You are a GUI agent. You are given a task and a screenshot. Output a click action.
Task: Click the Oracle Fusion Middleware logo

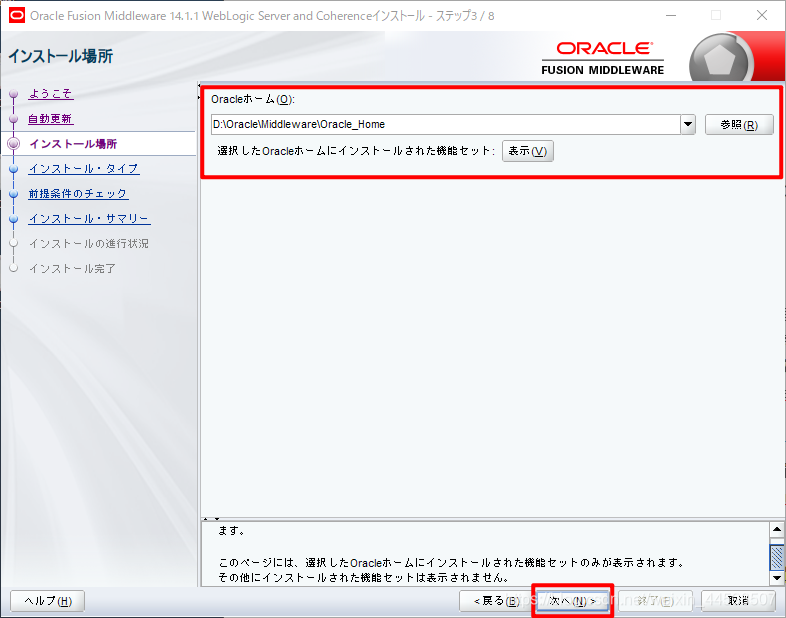603,58
